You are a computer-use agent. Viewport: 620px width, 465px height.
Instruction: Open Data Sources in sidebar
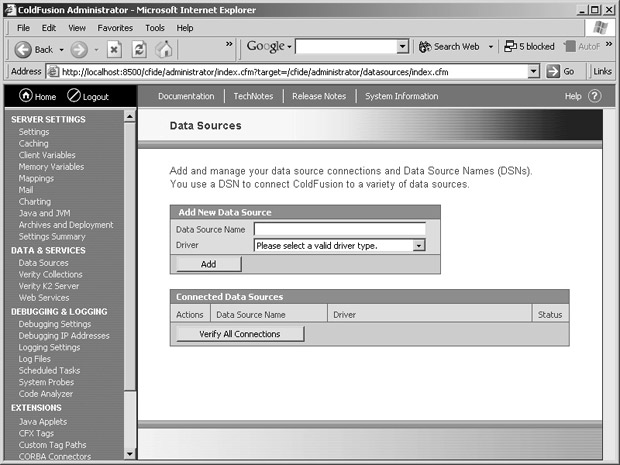click(43, 263)
